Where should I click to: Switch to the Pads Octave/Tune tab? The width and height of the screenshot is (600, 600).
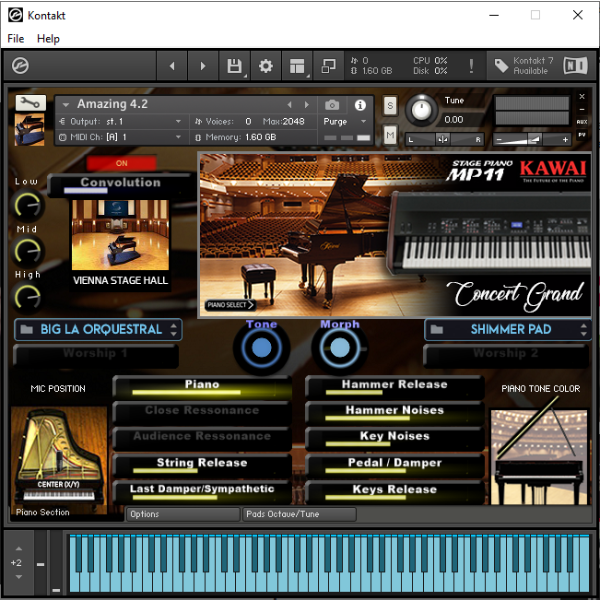299,514
